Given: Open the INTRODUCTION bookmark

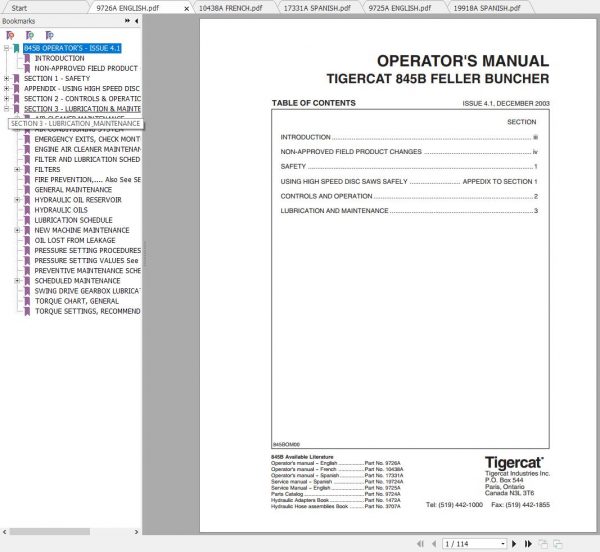Looking at the screenshot, I should [x=59, y=58].
